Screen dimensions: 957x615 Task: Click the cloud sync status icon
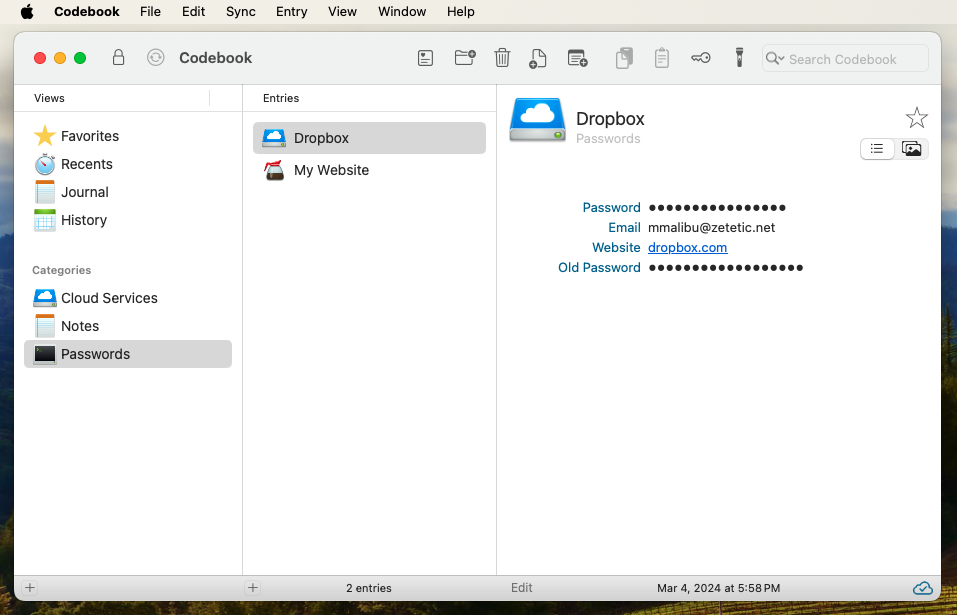coord(922,588)
